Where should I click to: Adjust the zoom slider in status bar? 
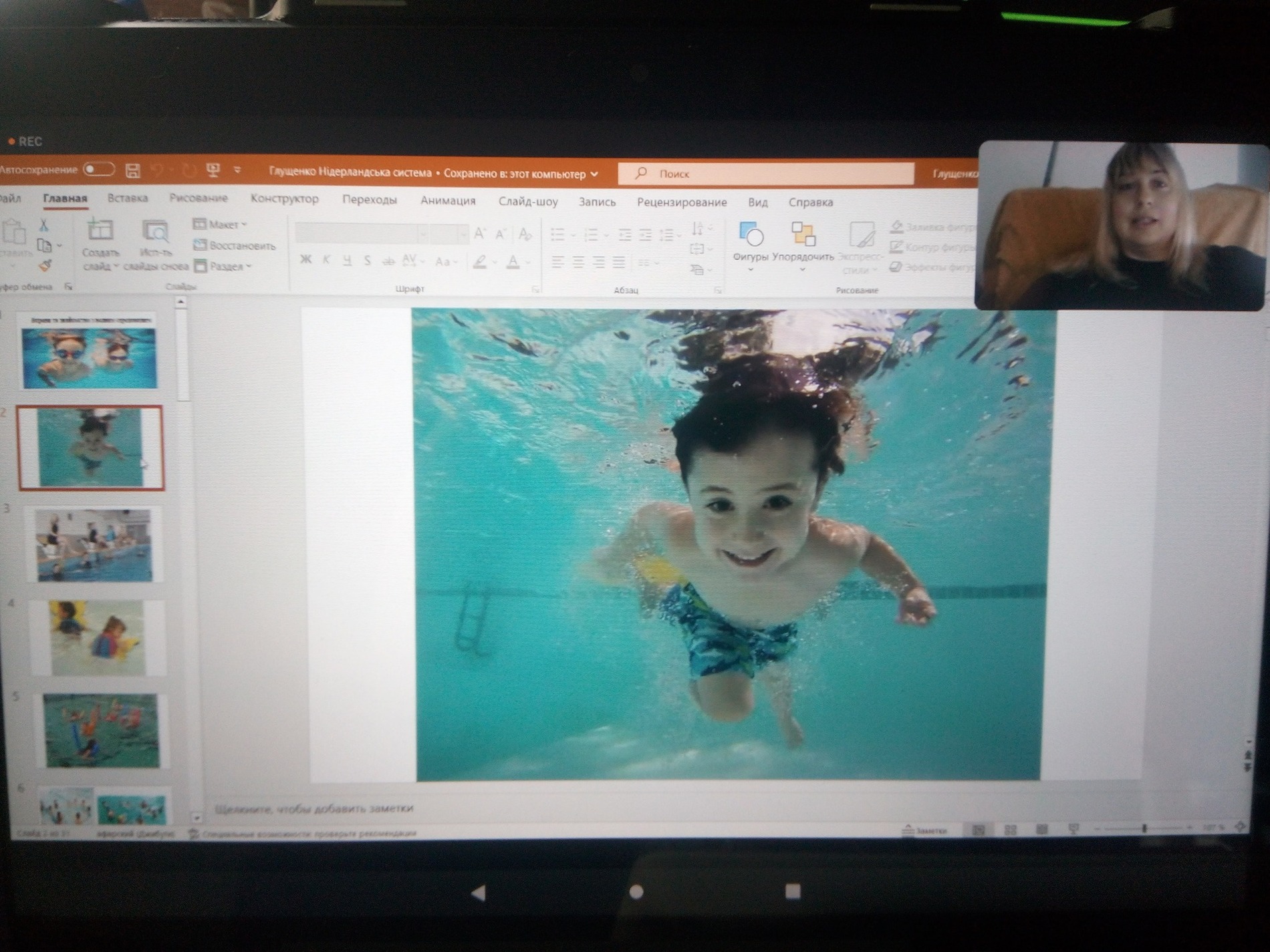click(x=1144, y=828)
